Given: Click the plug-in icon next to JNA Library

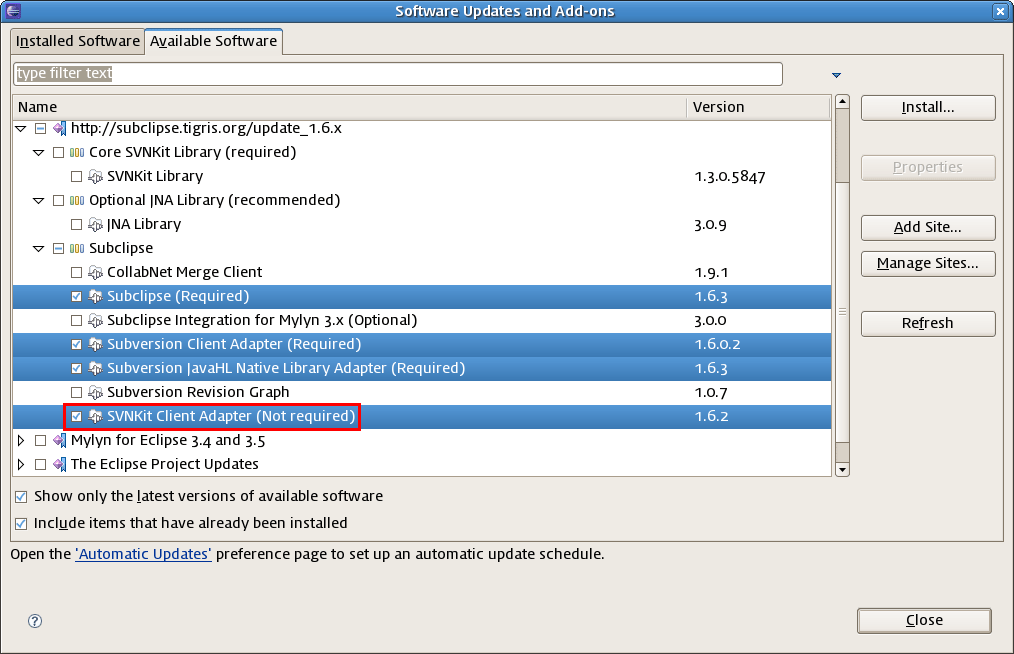Looking at the screenshot, I should point(95,224).
